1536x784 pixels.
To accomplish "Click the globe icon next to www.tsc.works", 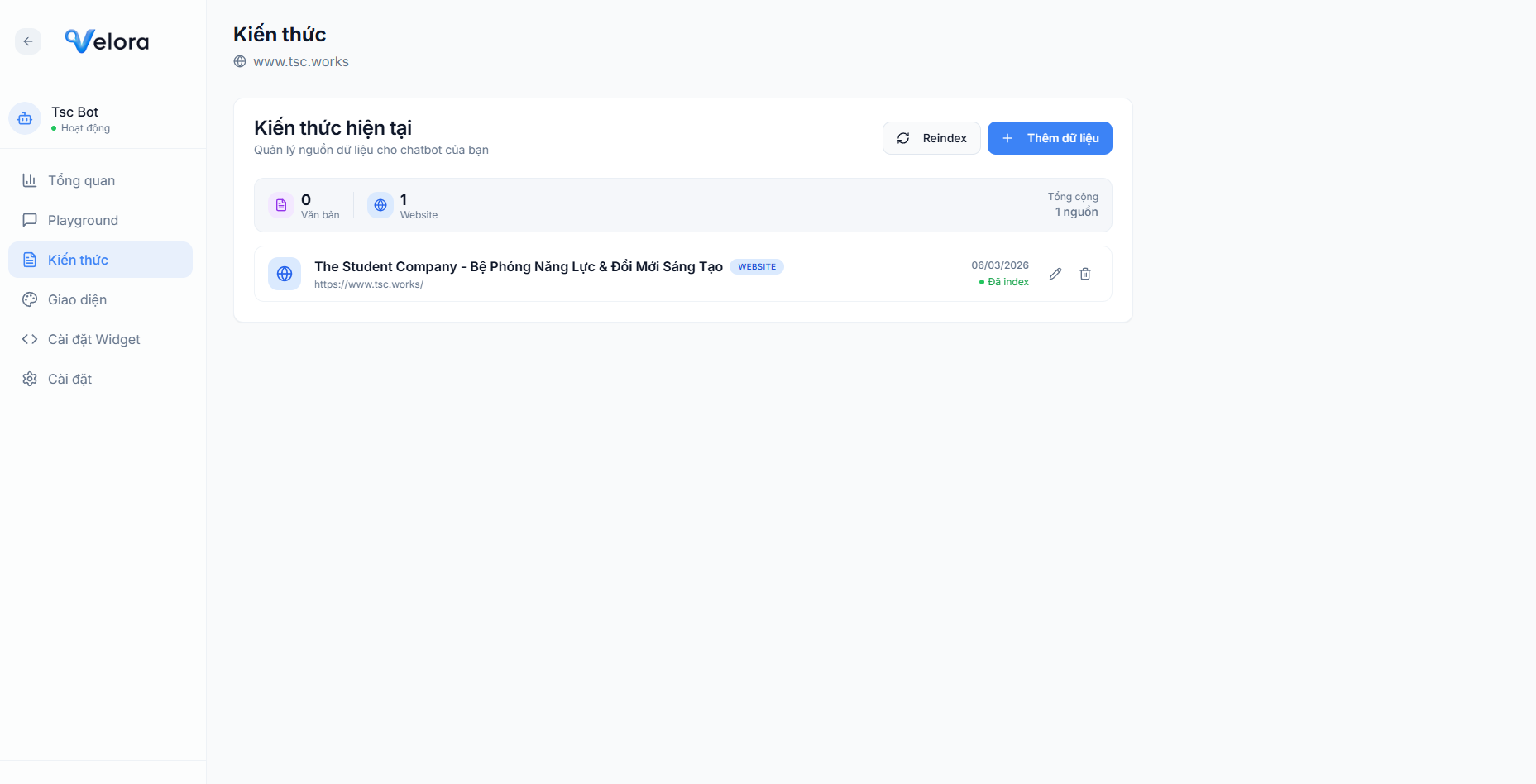I will [240, 61].
